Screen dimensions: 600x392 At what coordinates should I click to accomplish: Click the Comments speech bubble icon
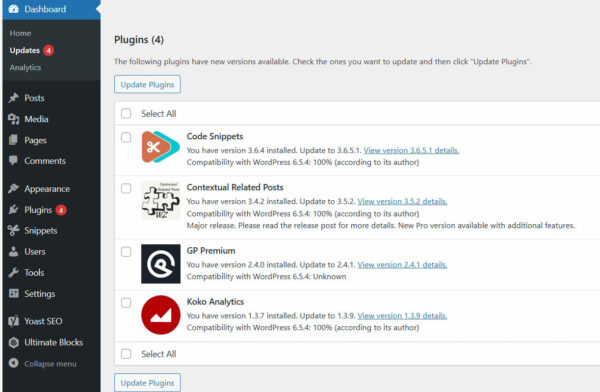(13, 161)
